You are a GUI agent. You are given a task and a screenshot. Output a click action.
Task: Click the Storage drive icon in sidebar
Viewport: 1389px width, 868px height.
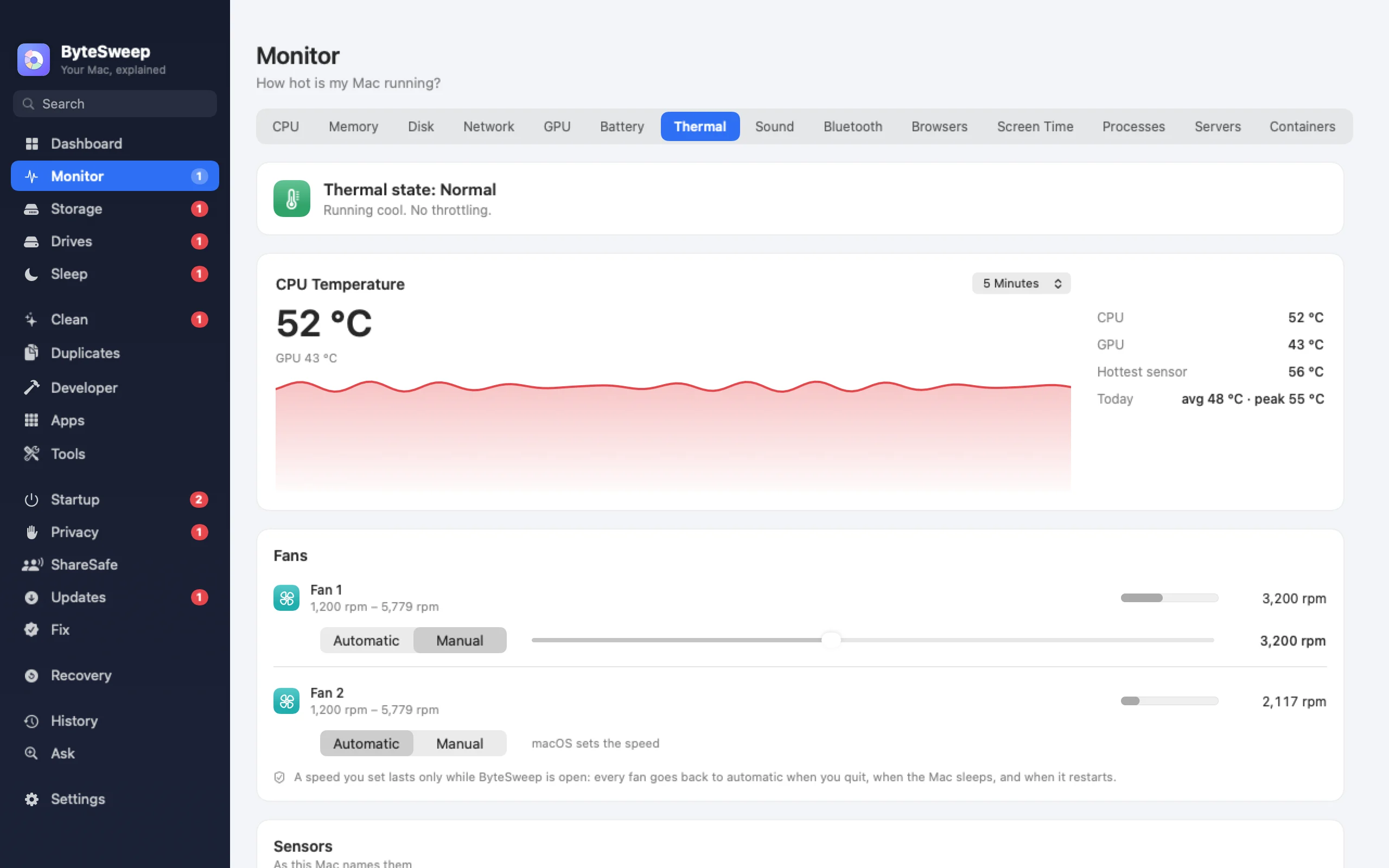31,209
